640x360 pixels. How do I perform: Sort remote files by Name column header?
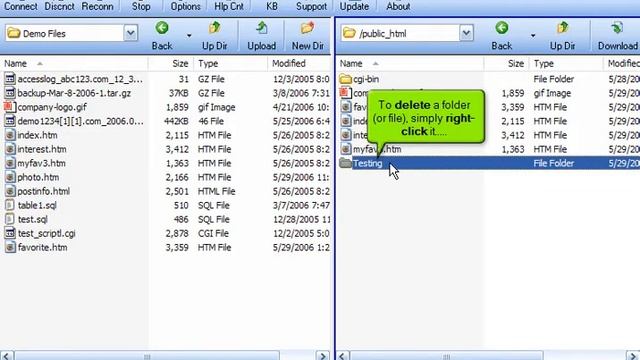[x=410, y=64]
